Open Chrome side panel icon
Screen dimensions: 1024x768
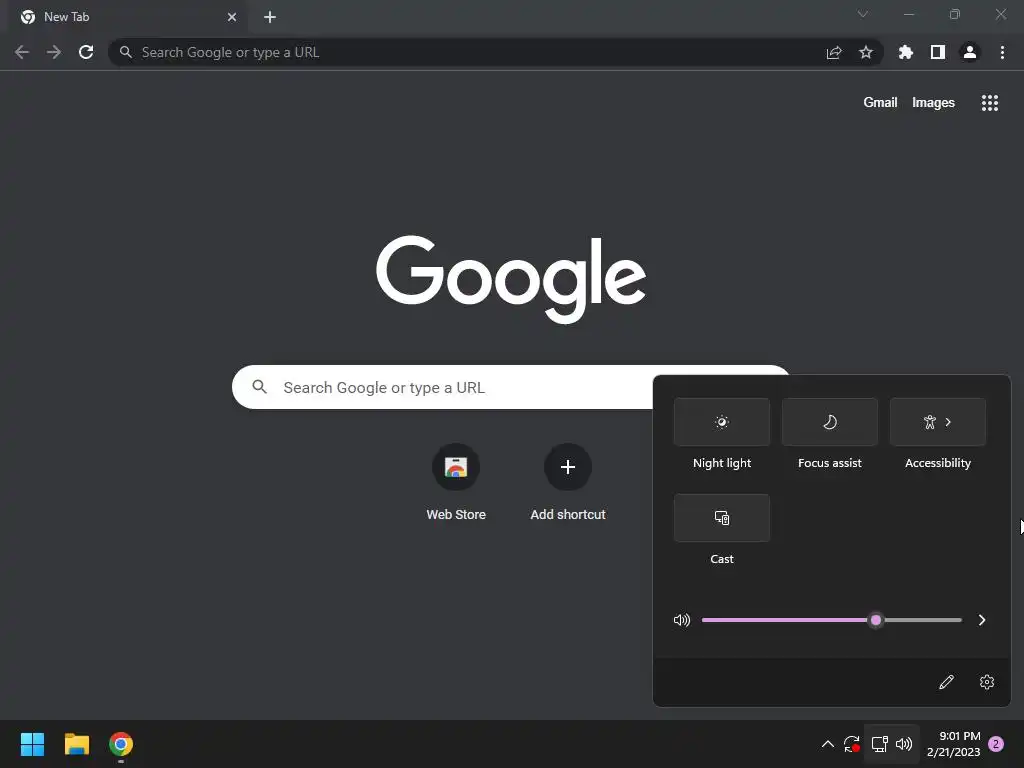938,52
